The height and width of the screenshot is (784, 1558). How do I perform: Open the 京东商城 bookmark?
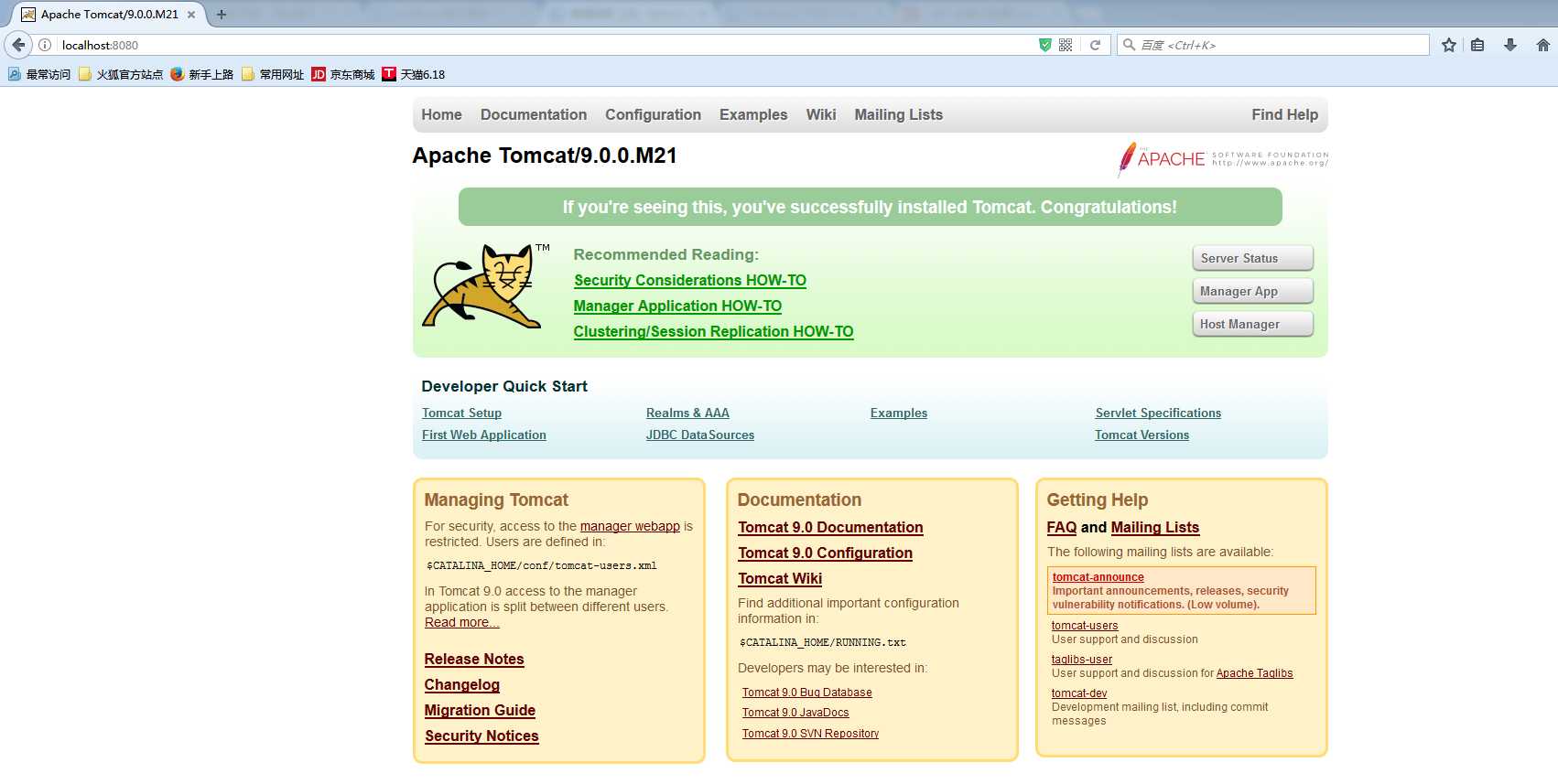(x=343, y=74)
